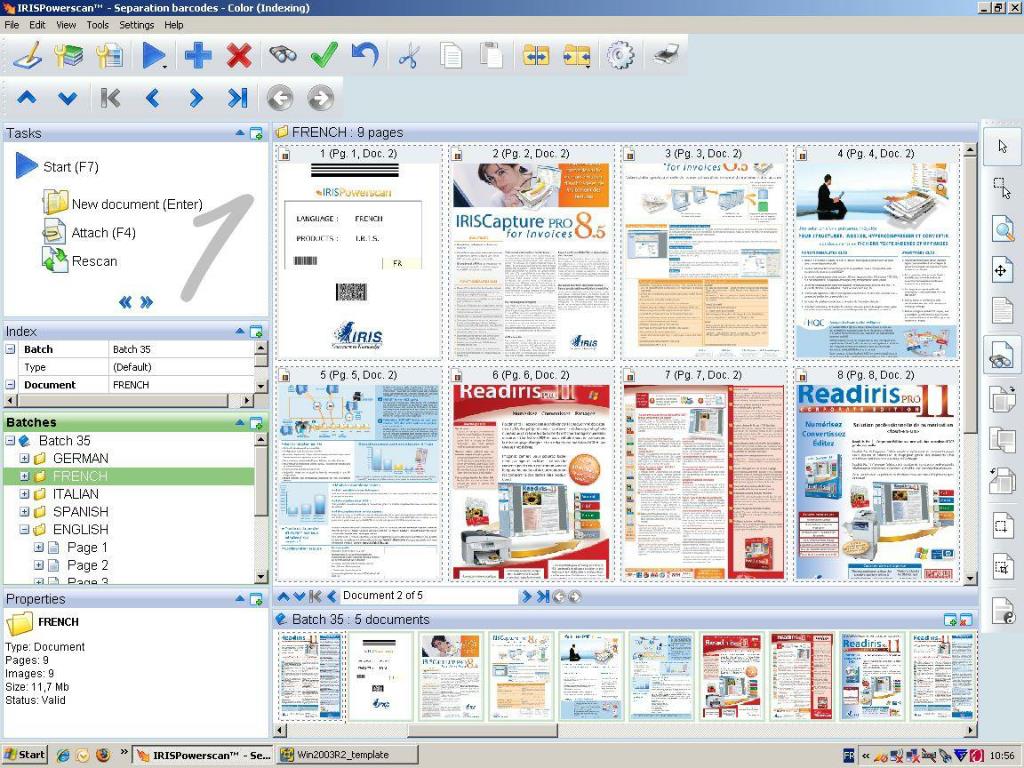
Task: Click the vertical scrollbar of the page thumbnails view
Action: 970,364
